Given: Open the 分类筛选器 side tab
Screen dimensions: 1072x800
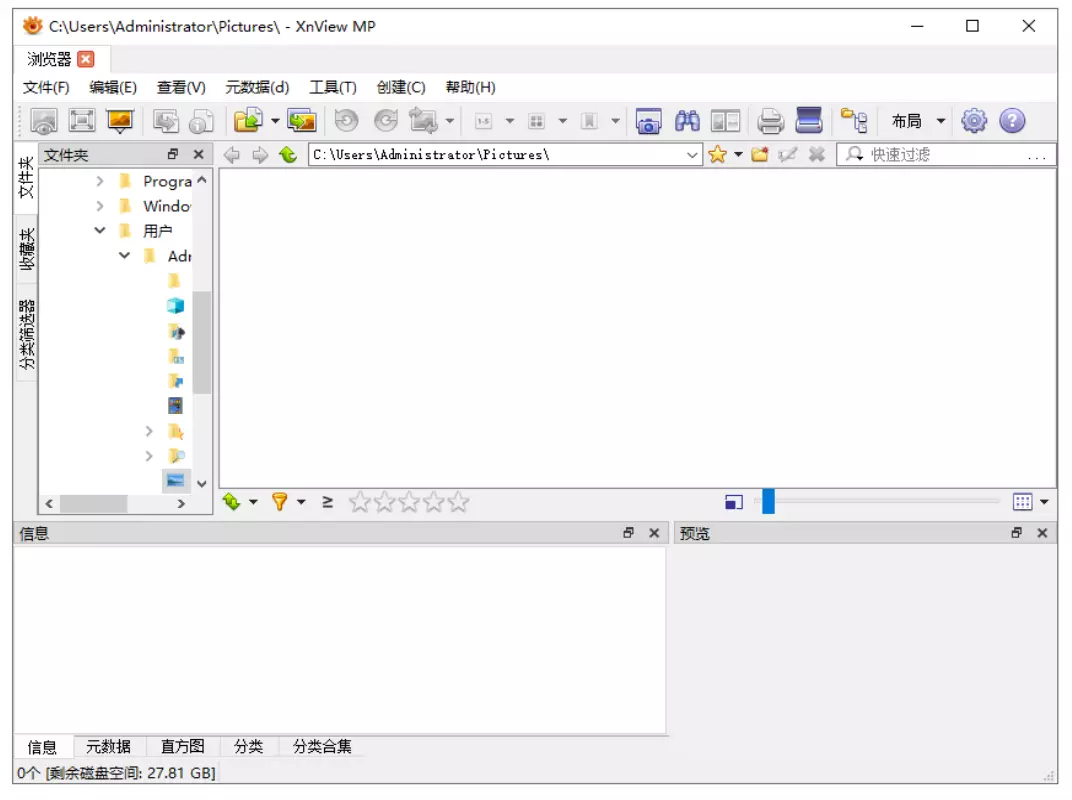Looking at the screenshot, I should click(26, 334).
